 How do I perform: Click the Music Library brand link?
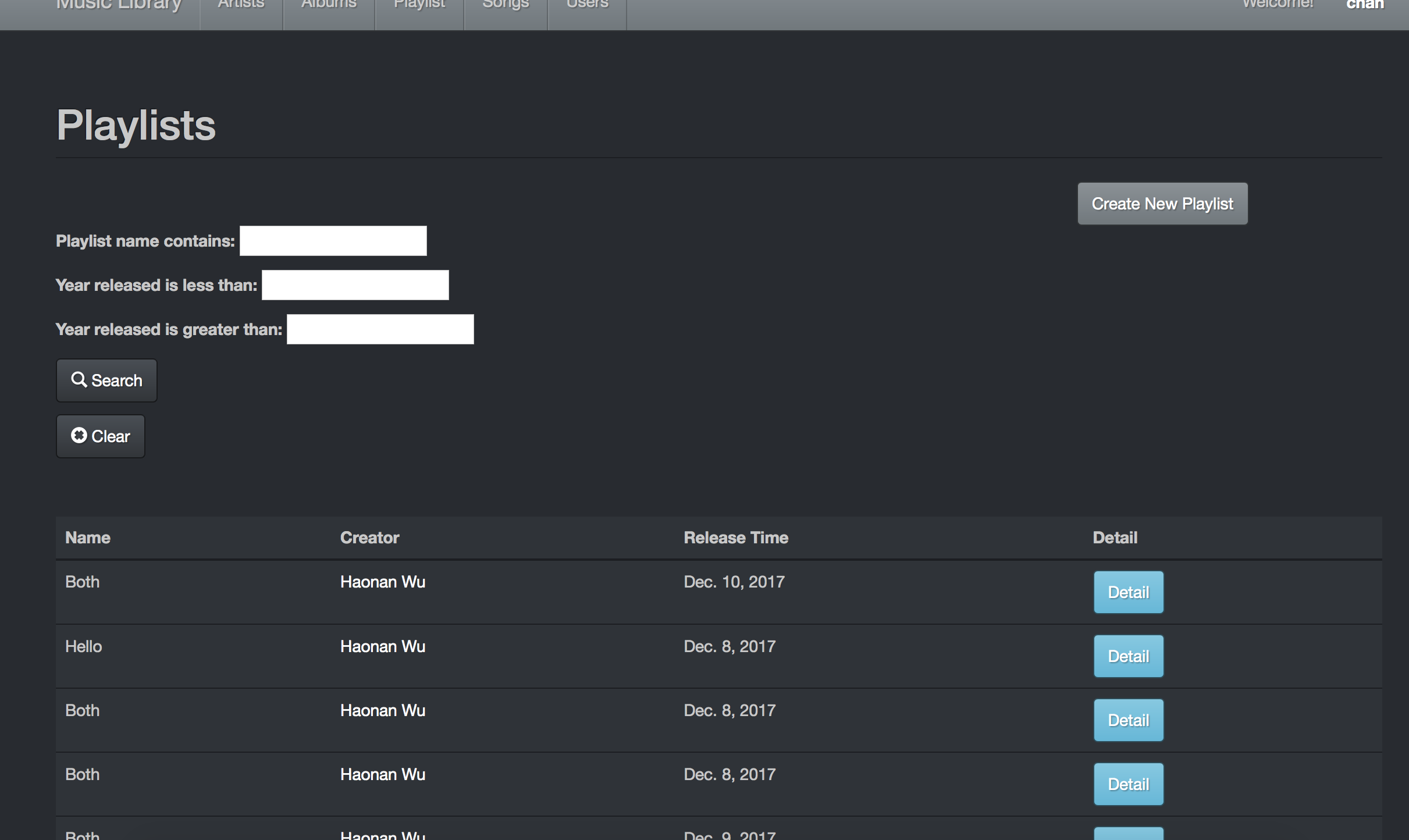[x=119, y=5]
